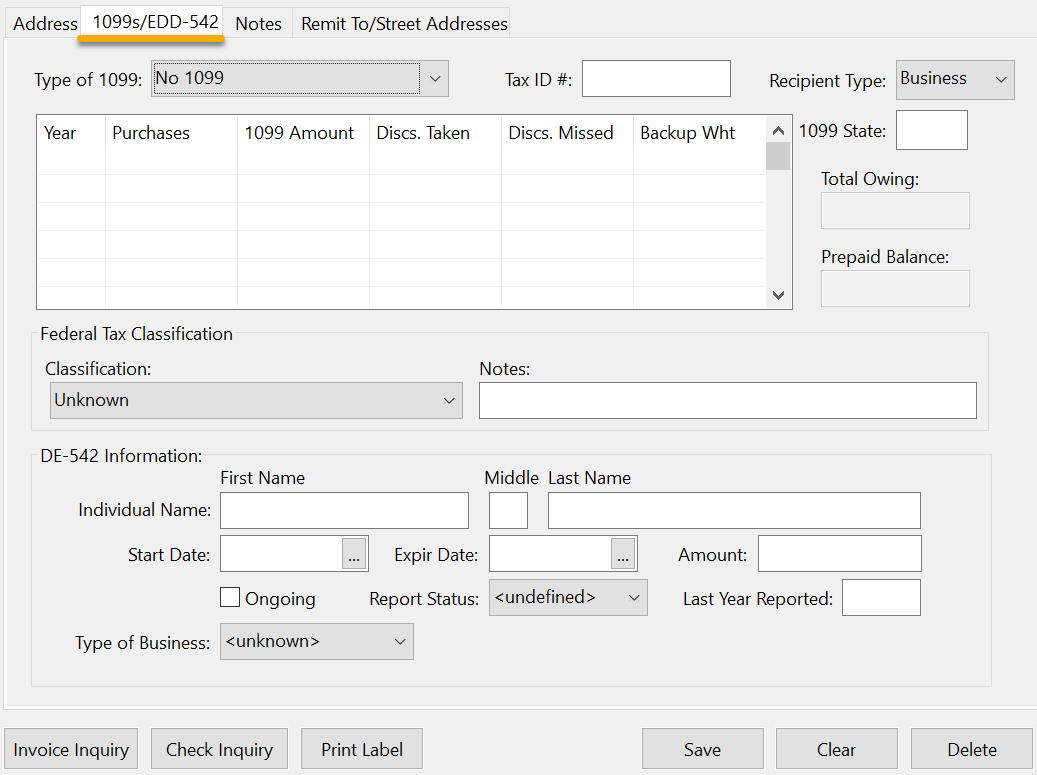Open the Expir Date picker ellipsis button

(623, 554)
